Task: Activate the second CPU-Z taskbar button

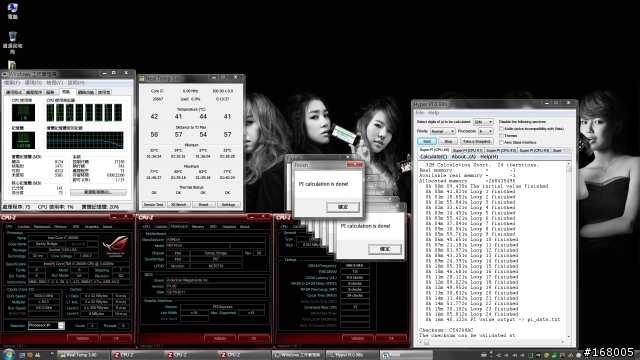Action: pyautogui.click(x=190, y=355)
